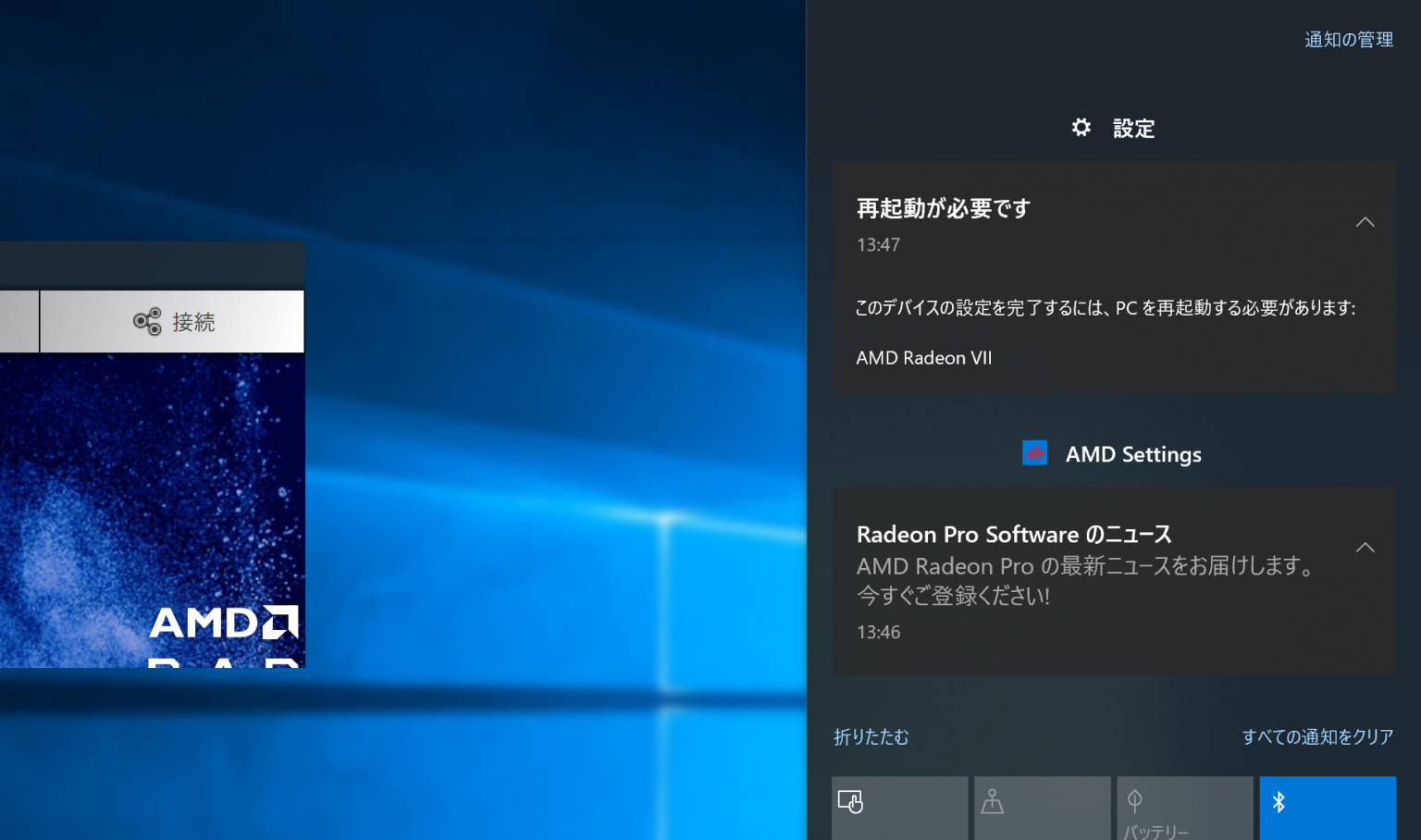Screen dimensions: 1421x840
Task: Click the AMD Settings group header
Action: (1112, 453)
